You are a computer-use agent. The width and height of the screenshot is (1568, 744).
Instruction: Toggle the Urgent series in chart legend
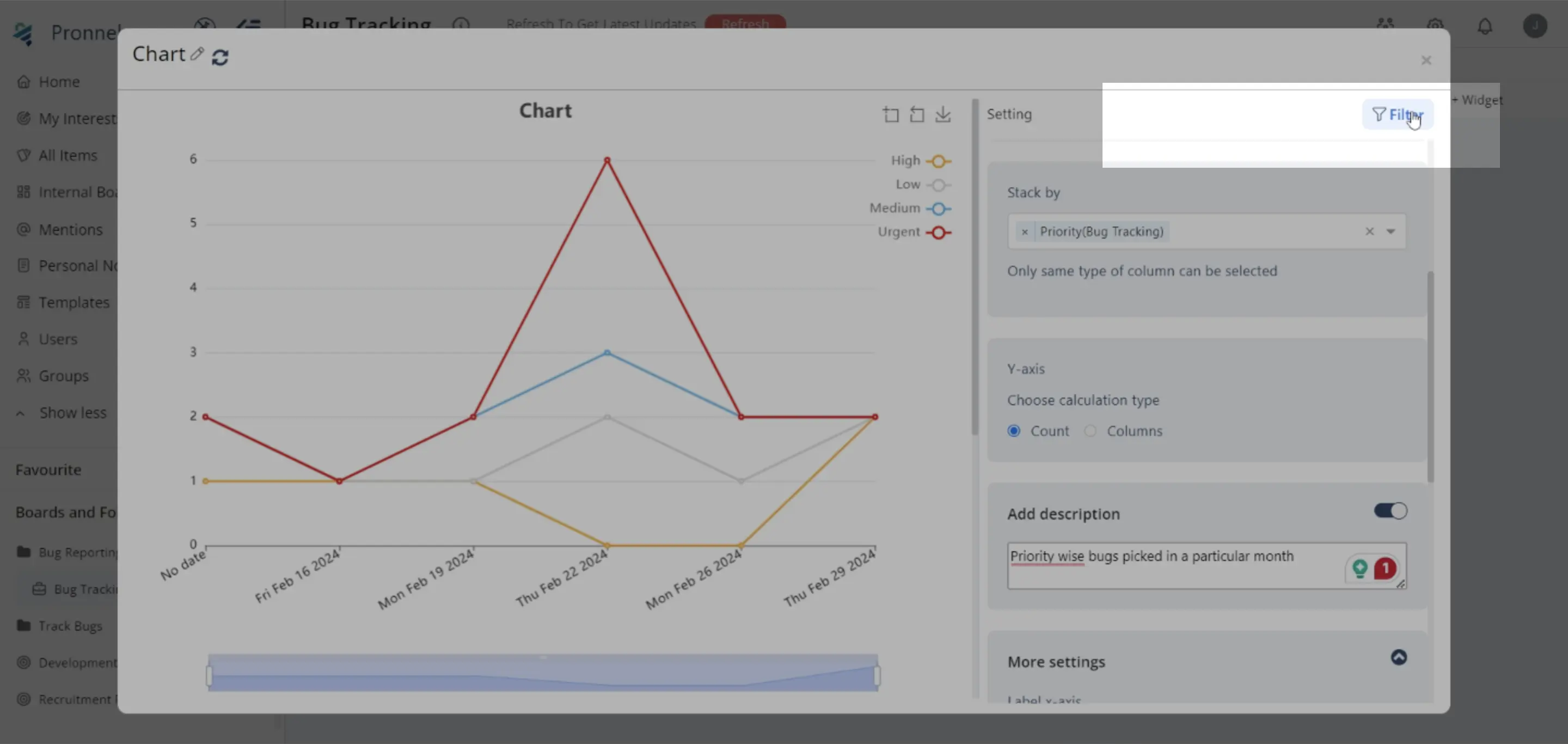[914, 232]
